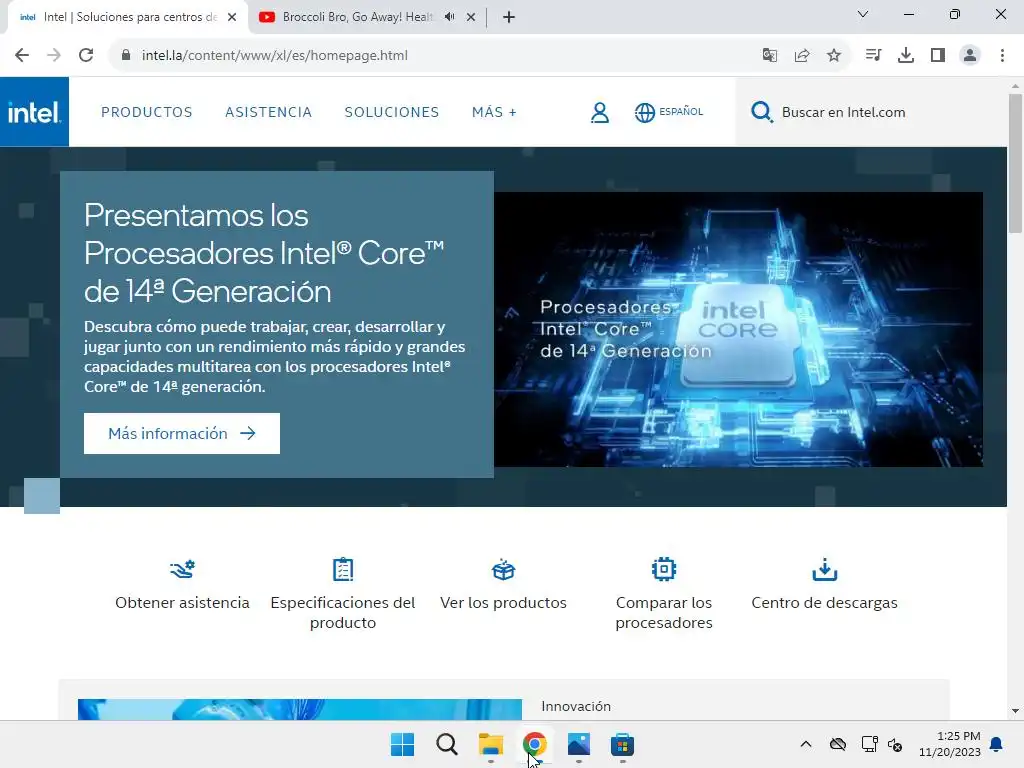Click the network display tray icon

pyautogui.click(x=869, y=744)
